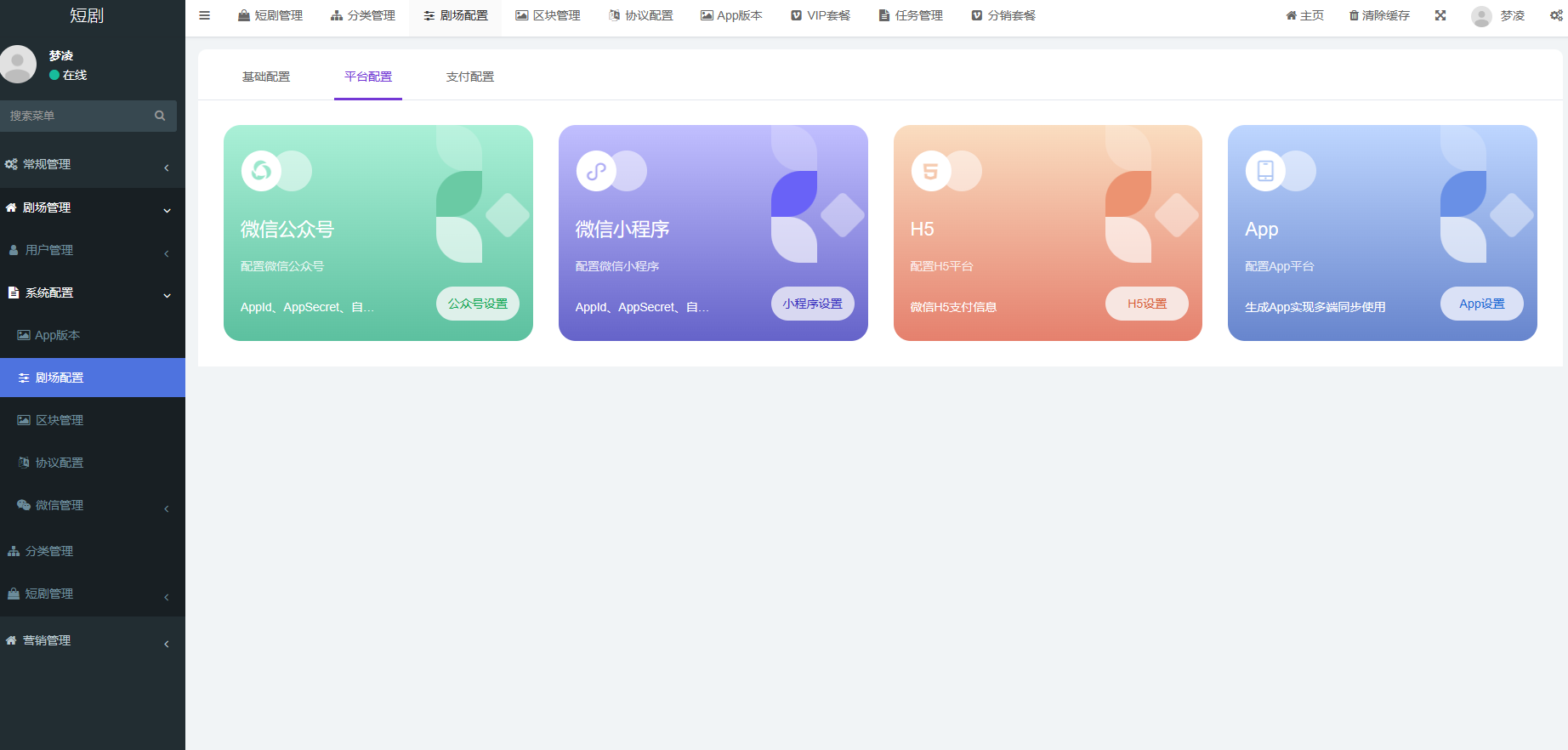The image size is (1568, 750).
Task: Clear cache via 清除缓存 trash button
Action: (x=1379, y=15)
